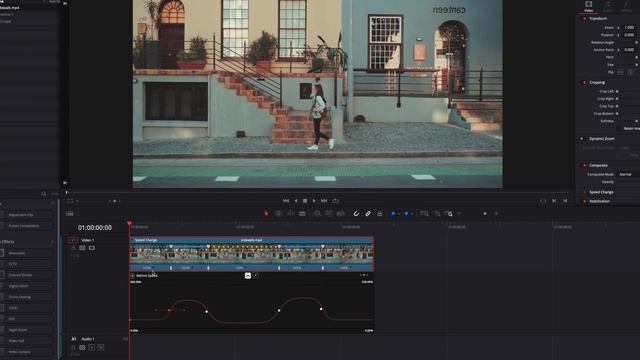The image size is (640, 360).
Task: Click Match Frame icon below viewer
Action: point(543,201)
